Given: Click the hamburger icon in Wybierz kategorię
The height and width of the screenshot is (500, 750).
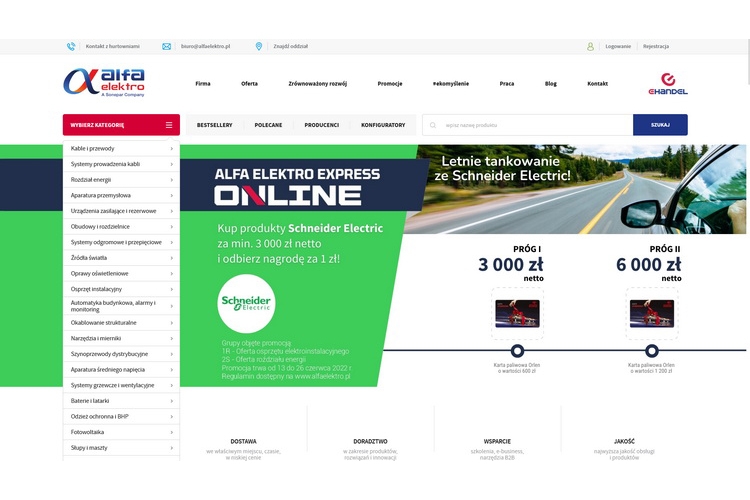Looking at the screenshot, I should click(x=169, y=125).
